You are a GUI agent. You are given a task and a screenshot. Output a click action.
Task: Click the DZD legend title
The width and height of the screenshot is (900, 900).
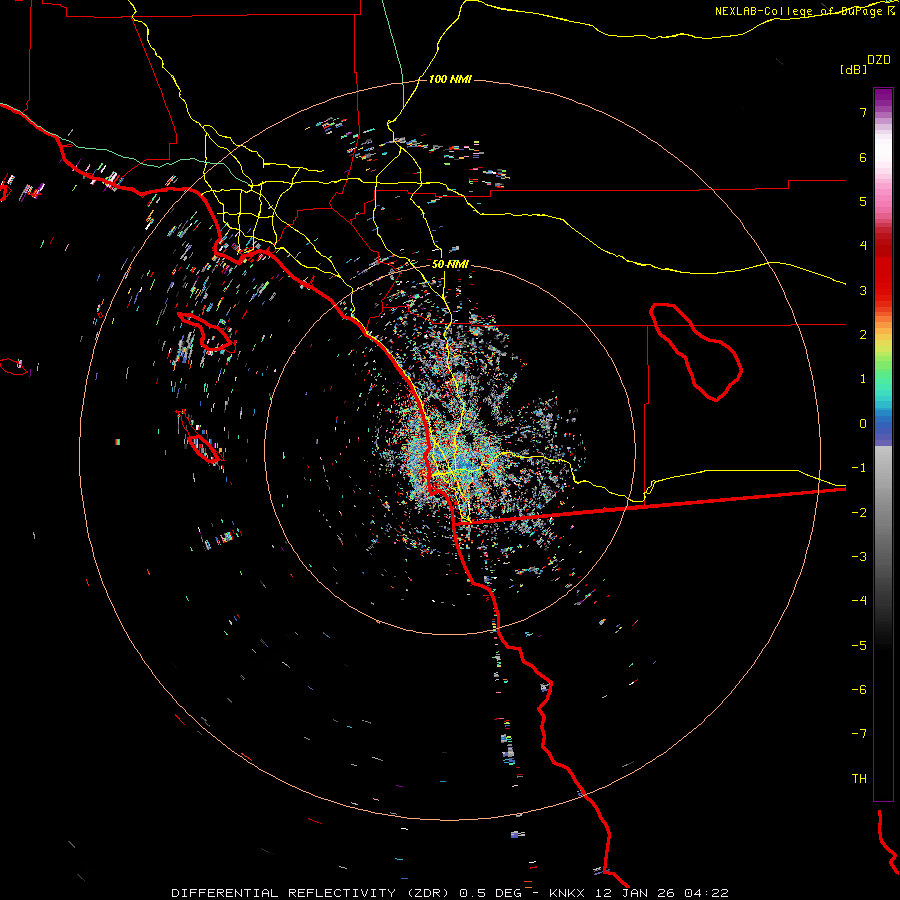(x=879, y=60)
